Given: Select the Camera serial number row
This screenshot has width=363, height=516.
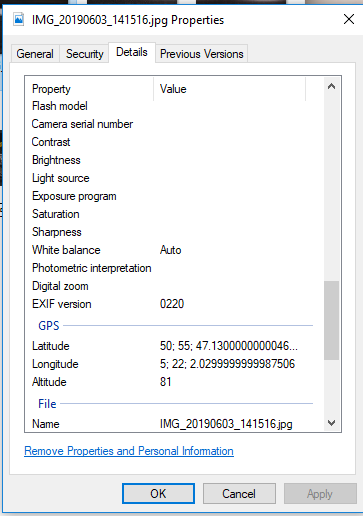Looking at the screenshot, I should click(173, 124).
